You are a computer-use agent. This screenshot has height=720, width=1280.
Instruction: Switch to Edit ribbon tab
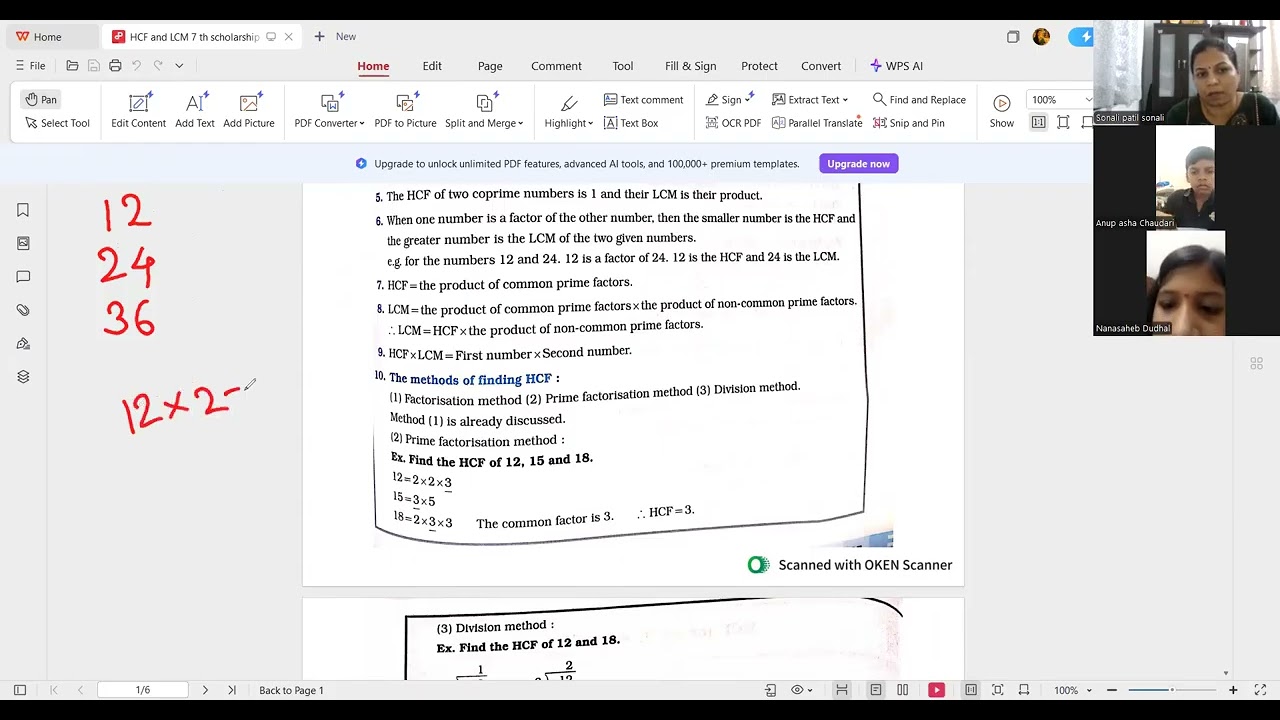[x=432, y=66]
